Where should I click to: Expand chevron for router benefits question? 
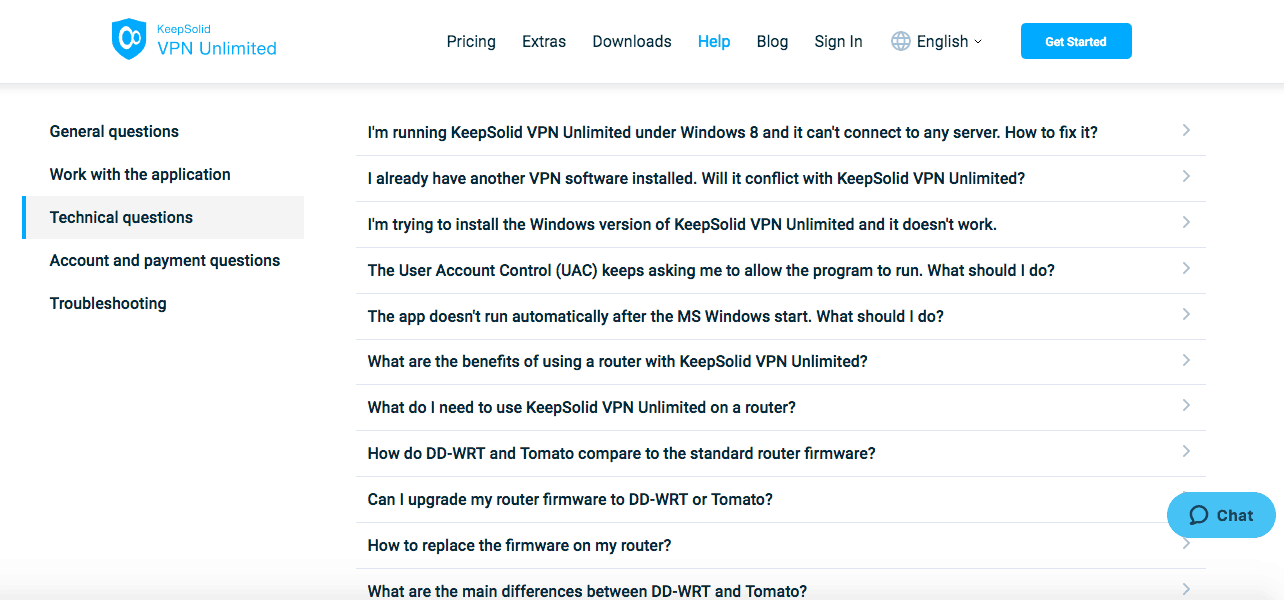1186,360
